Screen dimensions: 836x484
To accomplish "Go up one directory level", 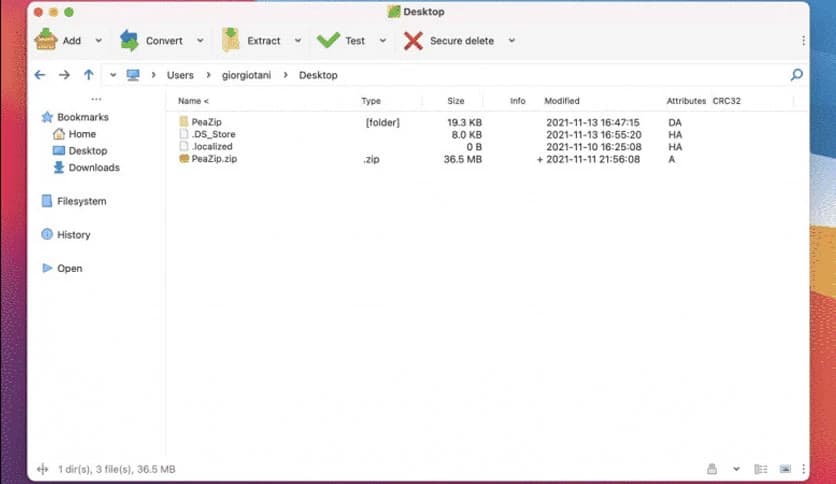I will pyautogui.click(x=89, y=75).
